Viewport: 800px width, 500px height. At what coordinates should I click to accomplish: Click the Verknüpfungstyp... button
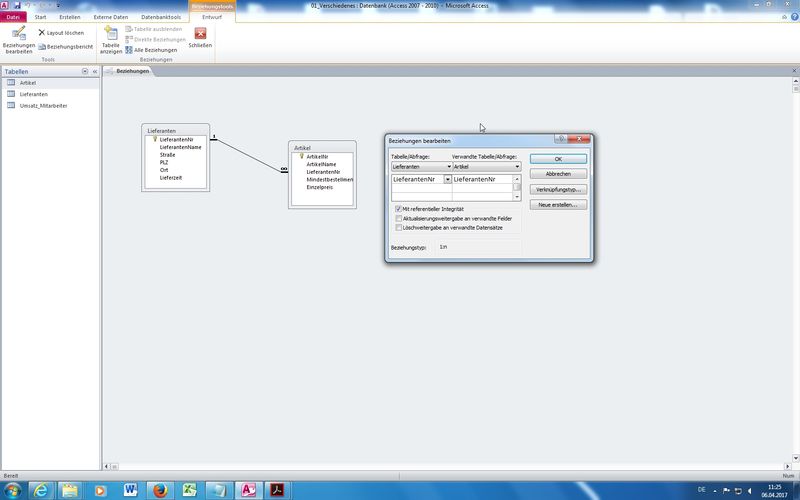click(x=558, y=189)
